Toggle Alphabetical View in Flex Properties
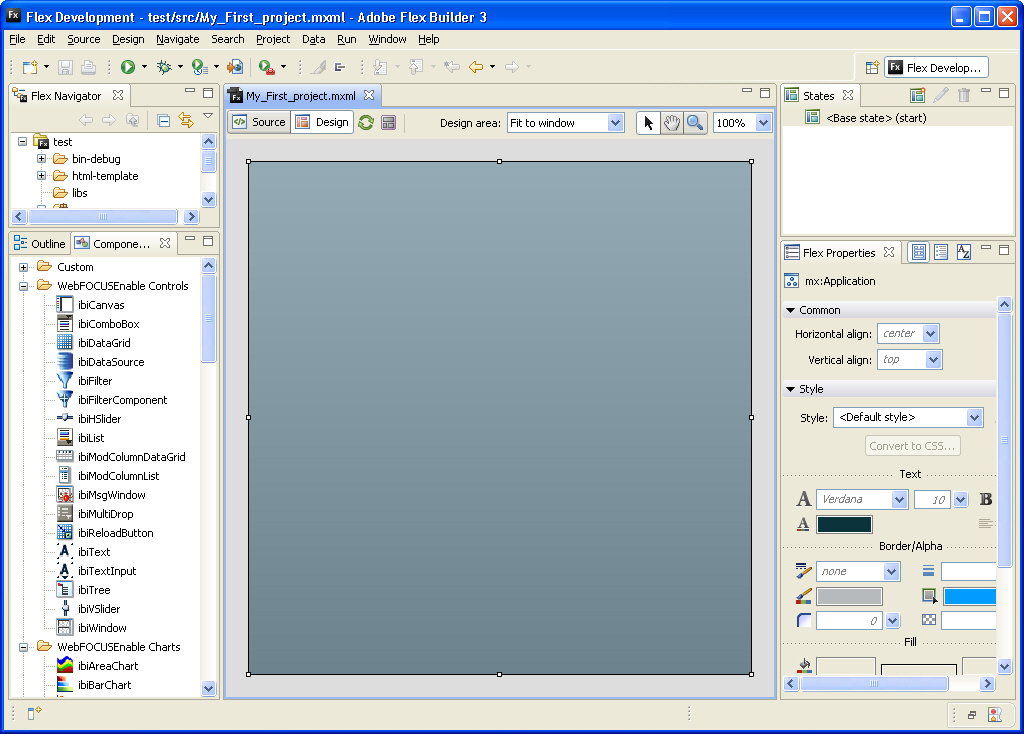The width and height of the screenshot is (1024, 734). point(963,252)
